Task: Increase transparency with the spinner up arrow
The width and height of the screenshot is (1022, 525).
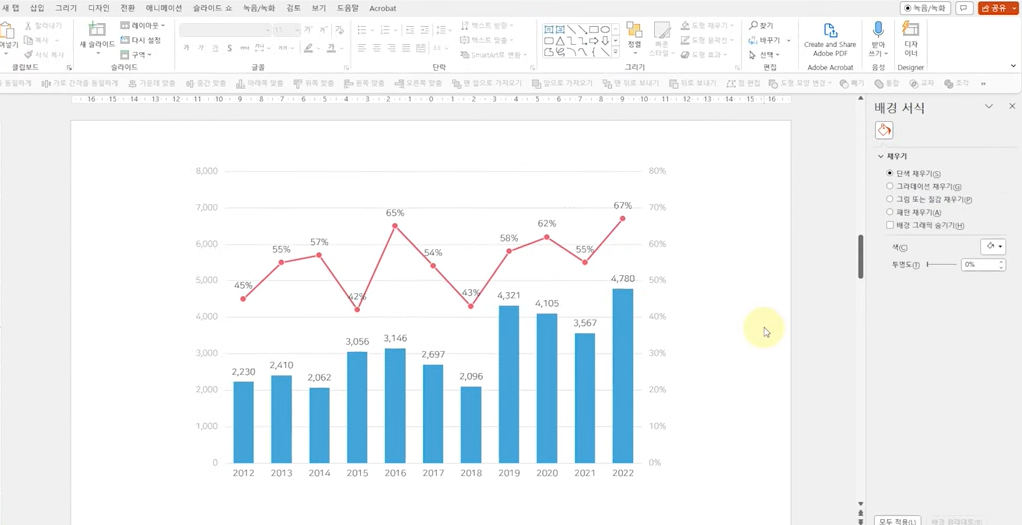Action: click(x=1001, y=262)
